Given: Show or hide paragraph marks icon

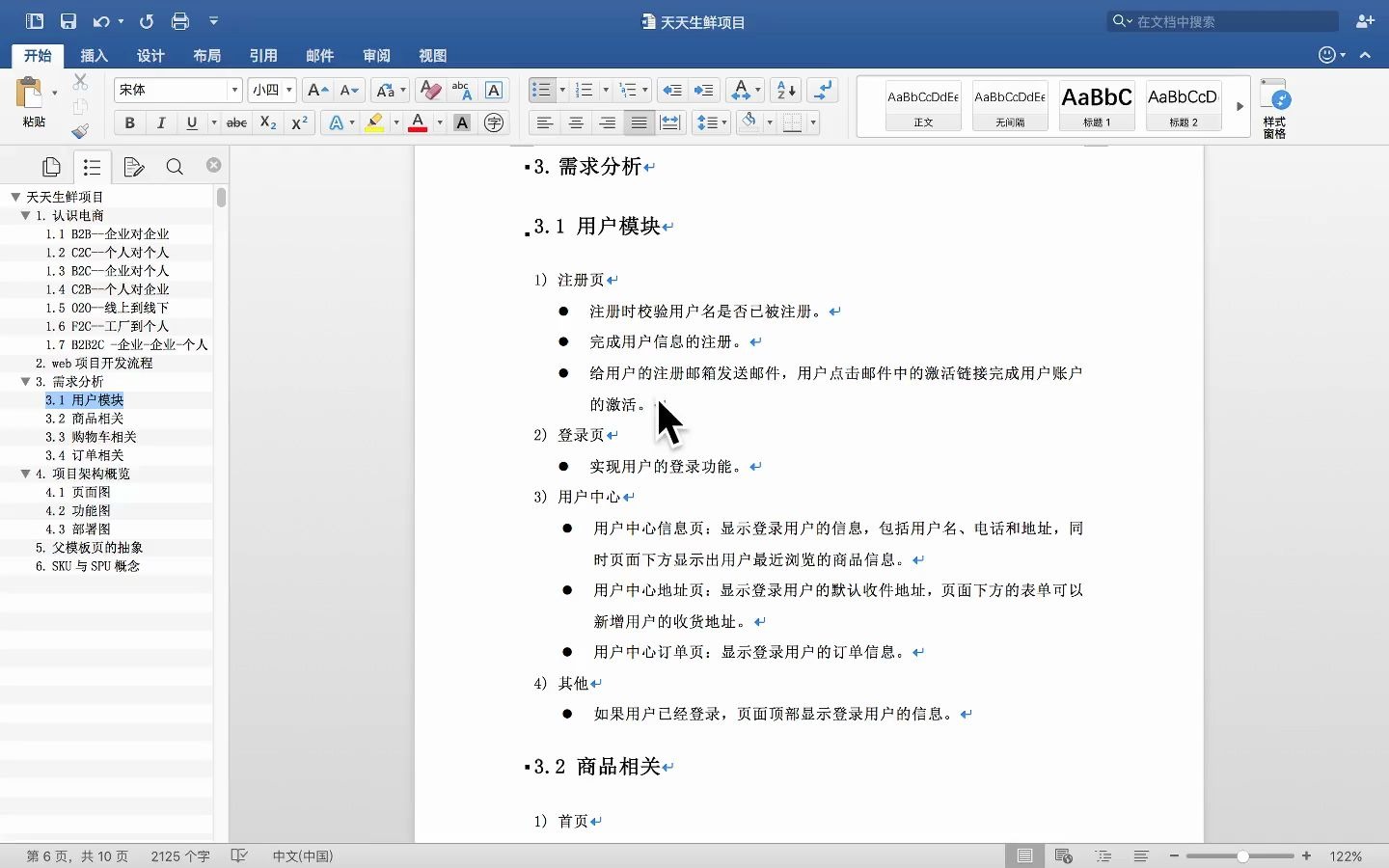Looking at the screenshot, I should pos(823,91).
